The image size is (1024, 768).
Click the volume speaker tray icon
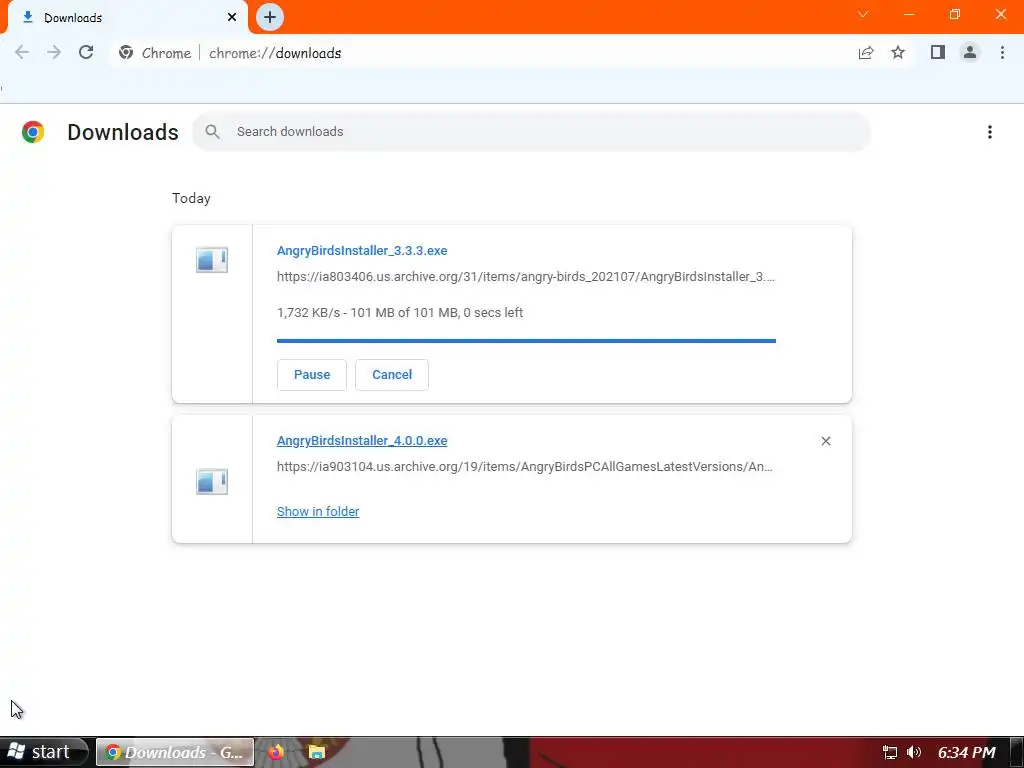914,752
